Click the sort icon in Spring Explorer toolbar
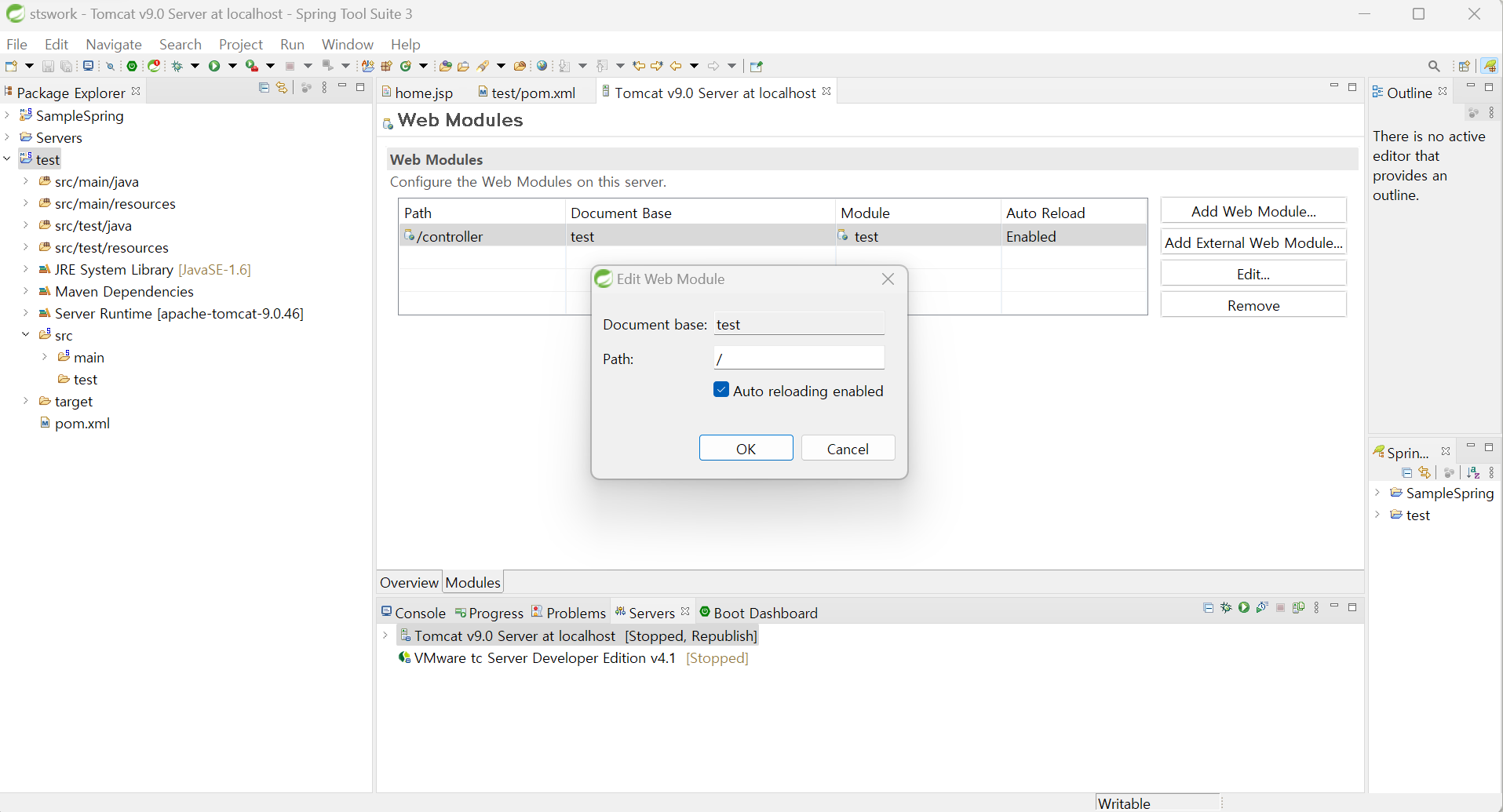 1473,472
